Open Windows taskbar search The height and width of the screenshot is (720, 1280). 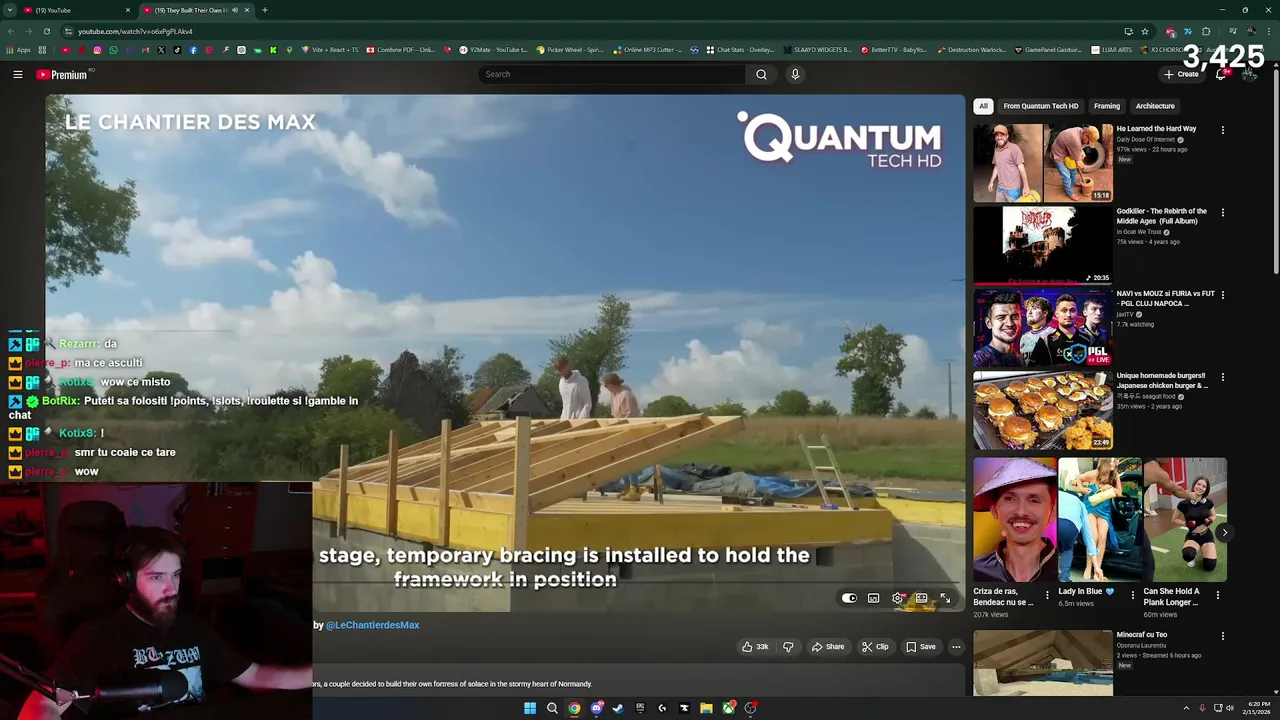tap(552, 708)
